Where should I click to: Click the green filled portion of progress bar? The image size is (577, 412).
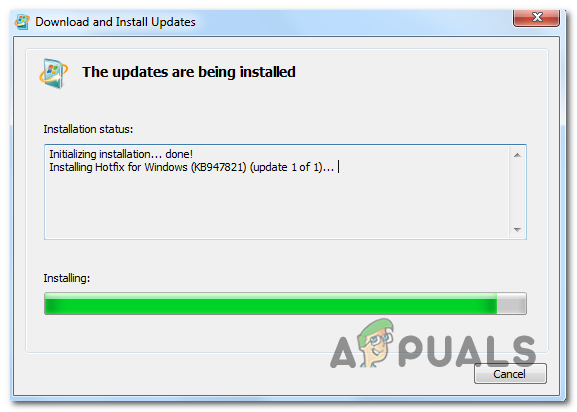coord(270,304)
